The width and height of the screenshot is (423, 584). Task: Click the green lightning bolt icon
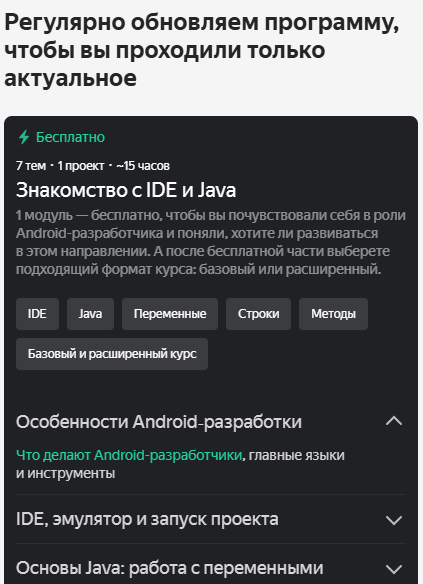coord(24,137)
